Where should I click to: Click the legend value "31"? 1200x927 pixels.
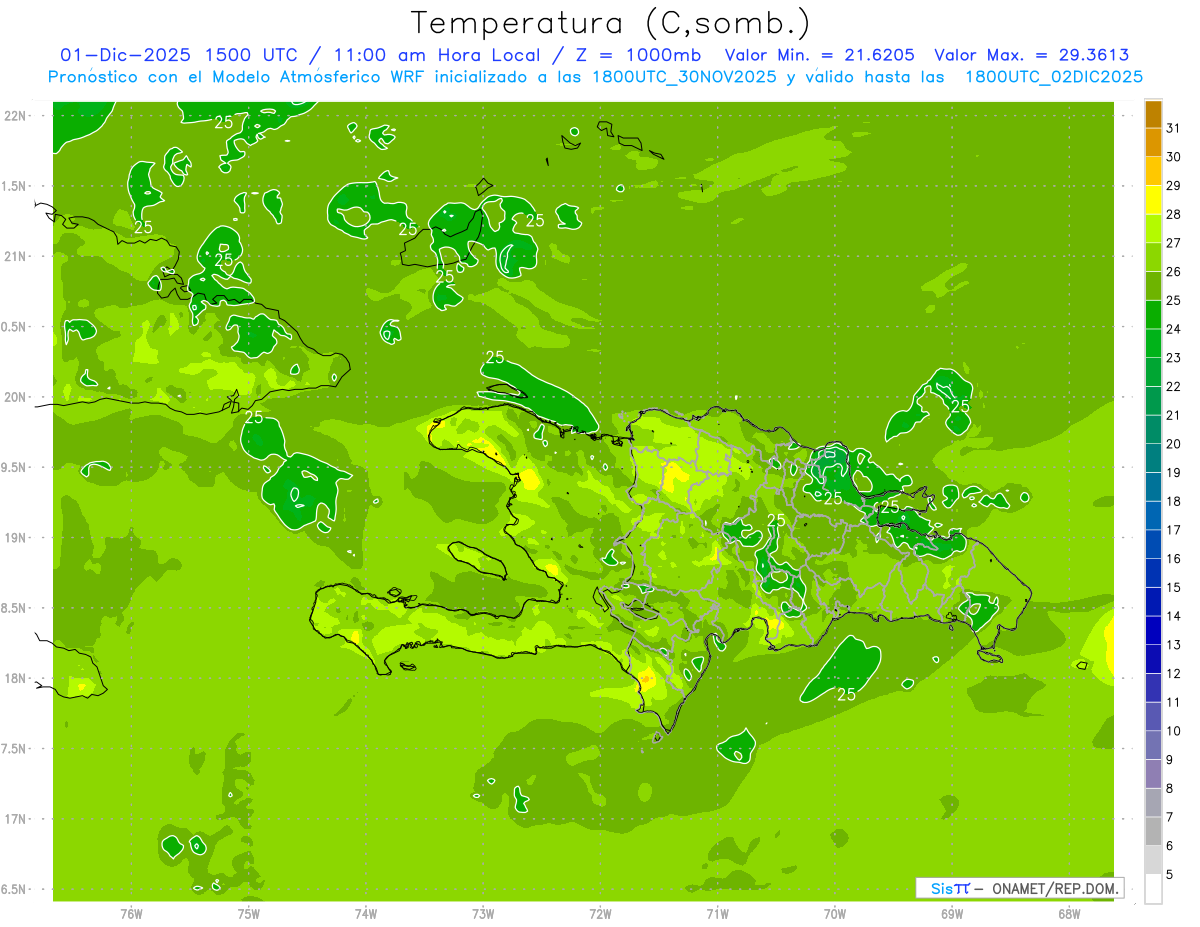1173,128
